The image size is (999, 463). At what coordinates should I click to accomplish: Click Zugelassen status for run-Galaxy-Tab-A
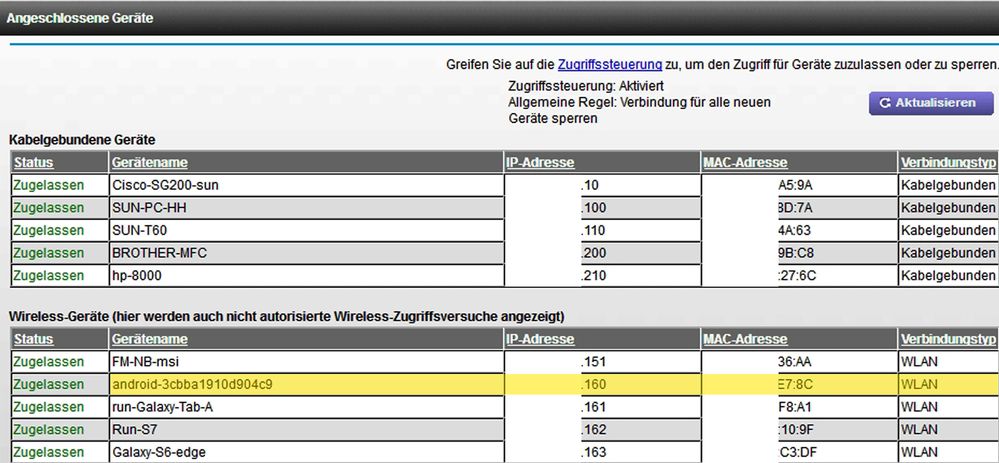click(x=48, y=406)
